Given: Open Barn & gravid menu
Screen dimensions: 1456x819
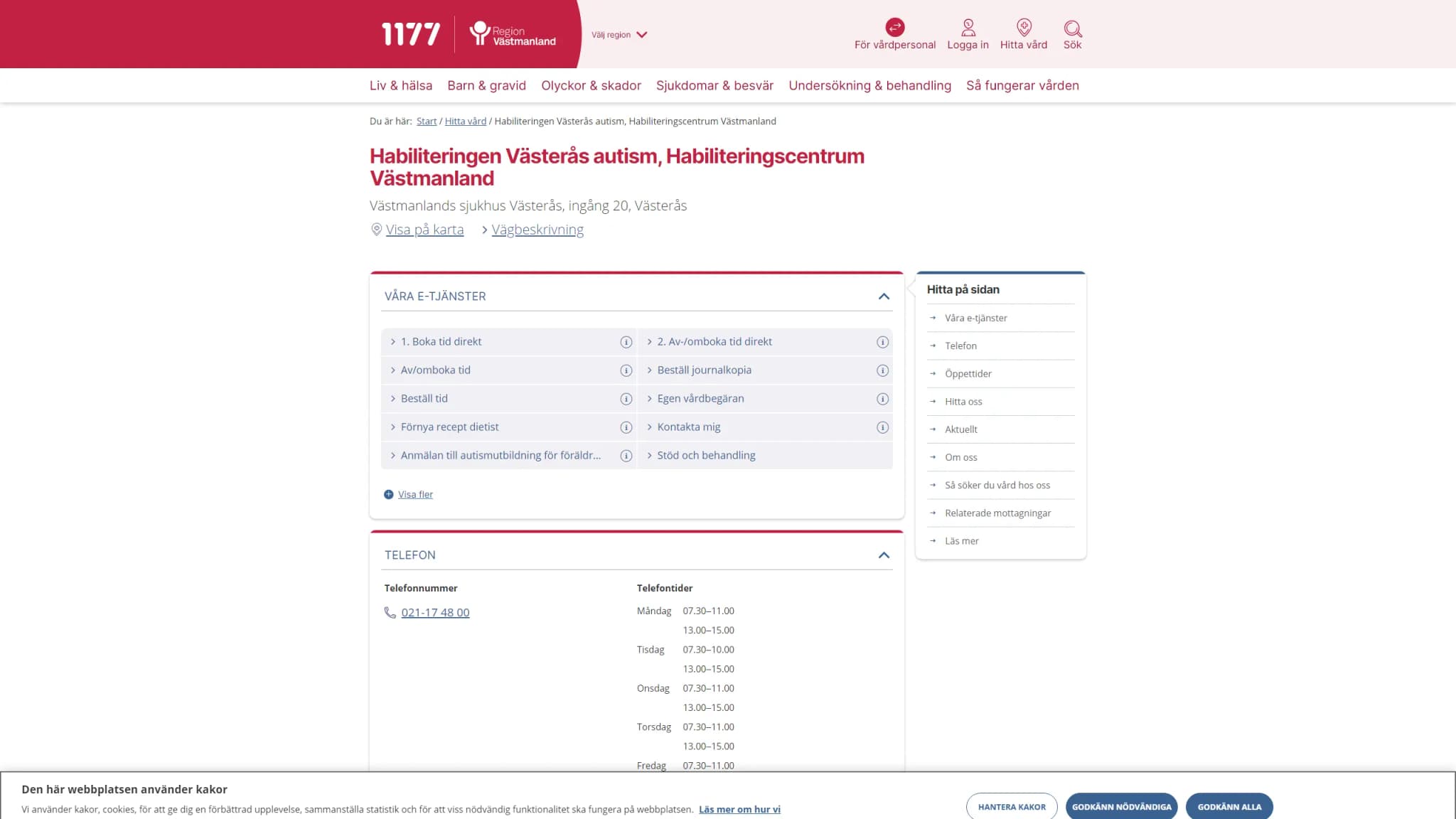Looking at the screenshot, I should tap(486, 85).
